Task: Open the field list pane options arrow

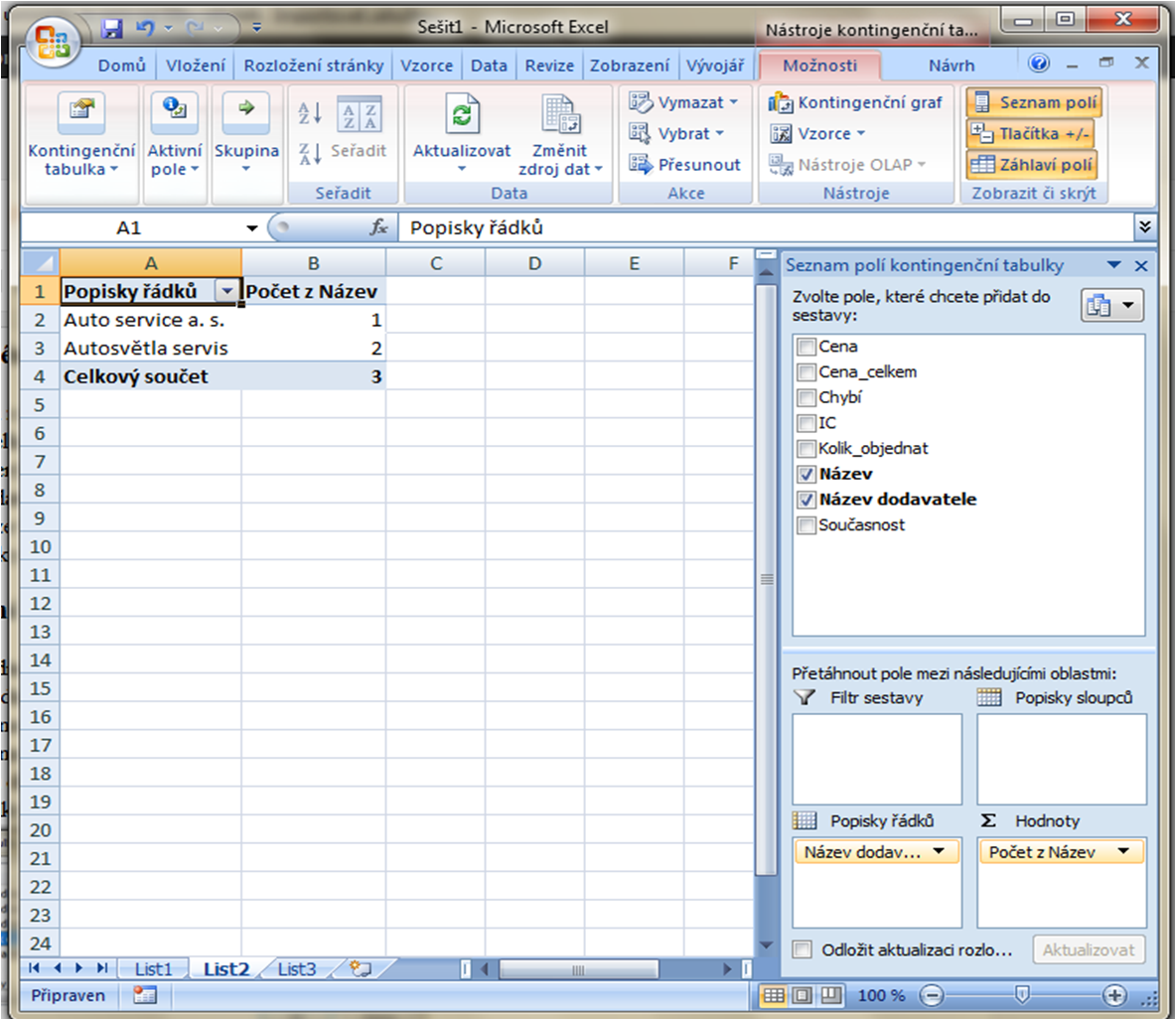Action: click(x=1113, y=265)
